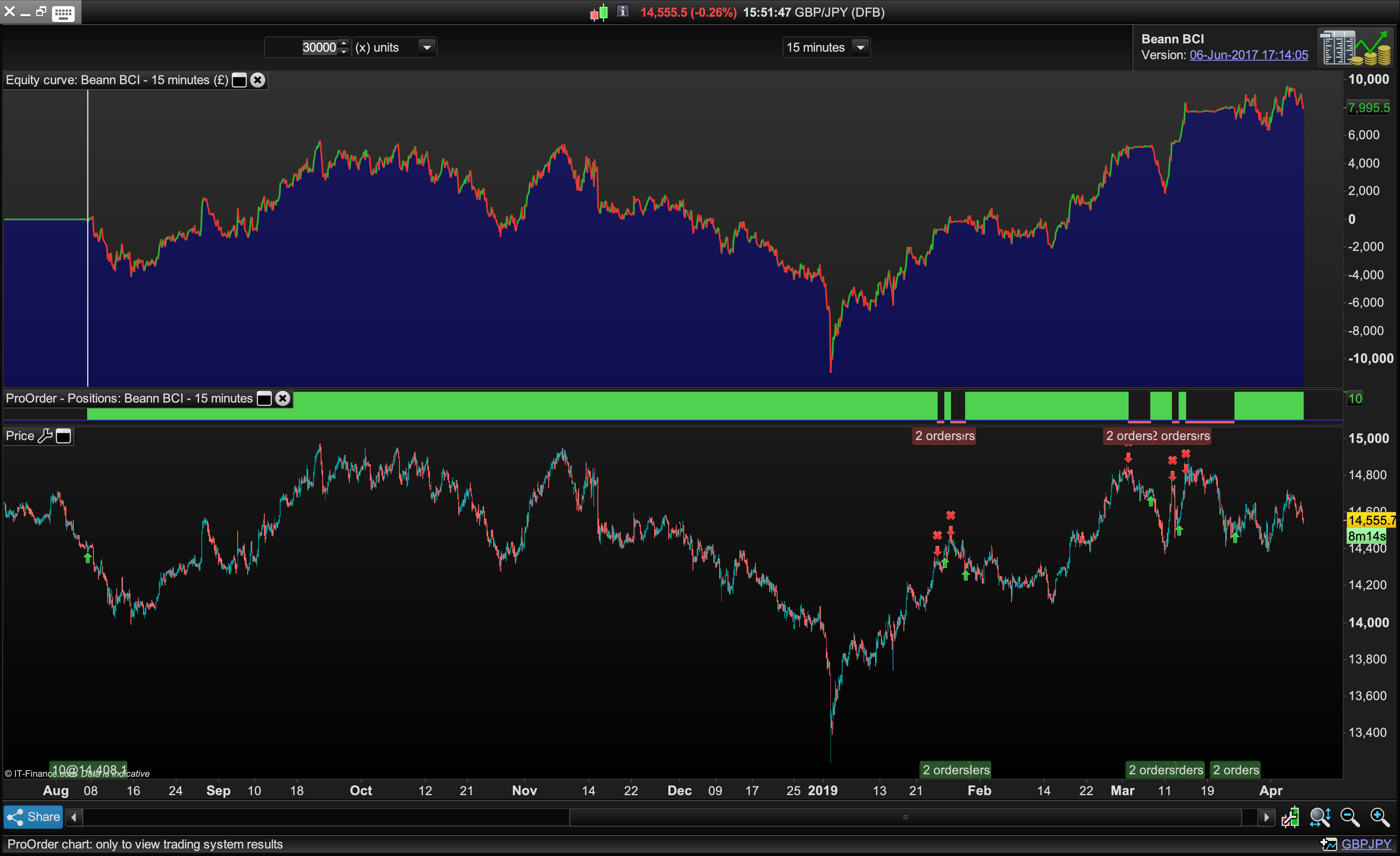Maximize the Price panel

tap(64, 436)
